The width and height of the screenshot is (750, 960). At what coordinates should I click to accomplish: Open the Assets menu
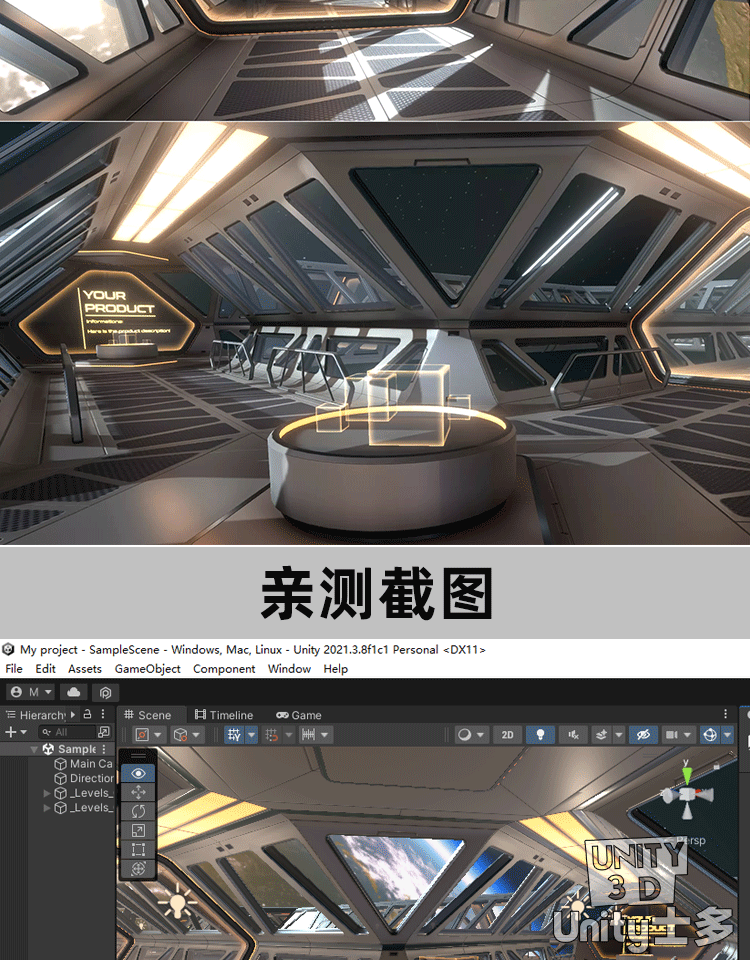coord(84,669)
